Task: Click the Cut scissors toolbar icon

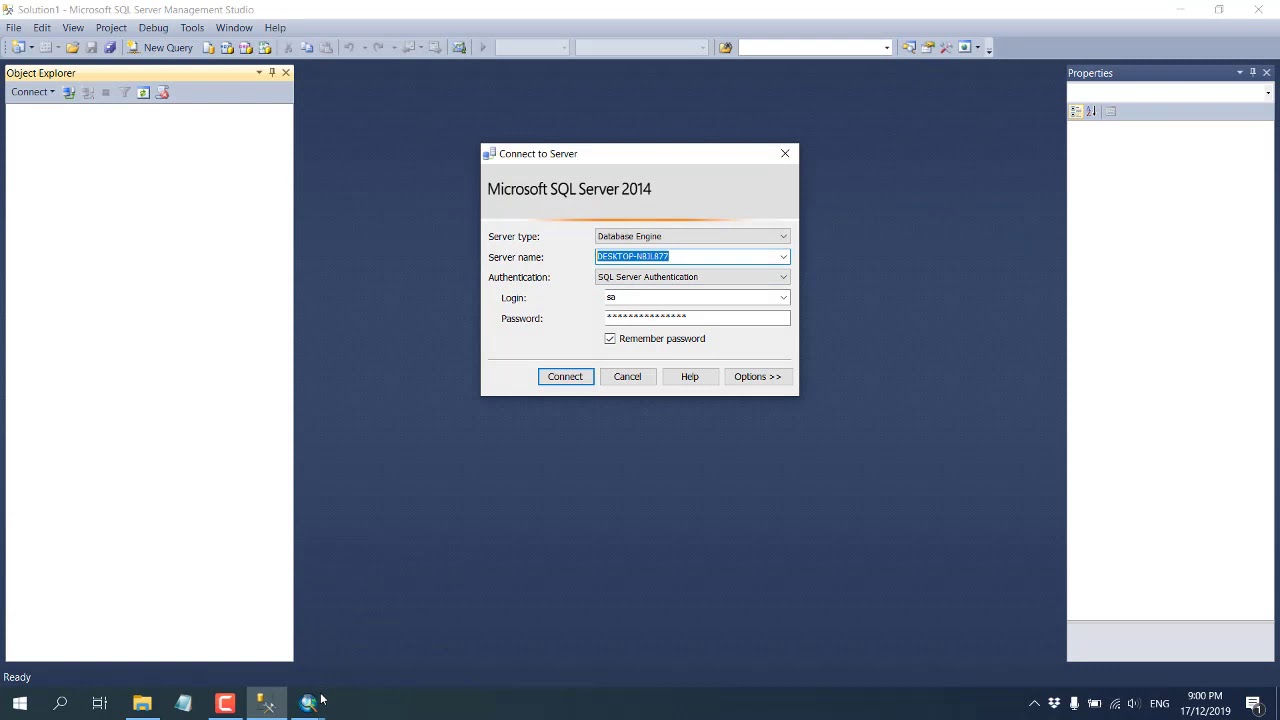Action: coord(288,47)
